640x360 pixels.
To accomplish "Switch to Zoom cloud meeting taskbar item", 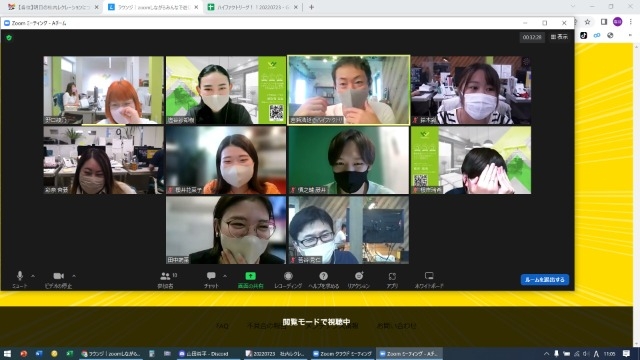I will point(342,353).
